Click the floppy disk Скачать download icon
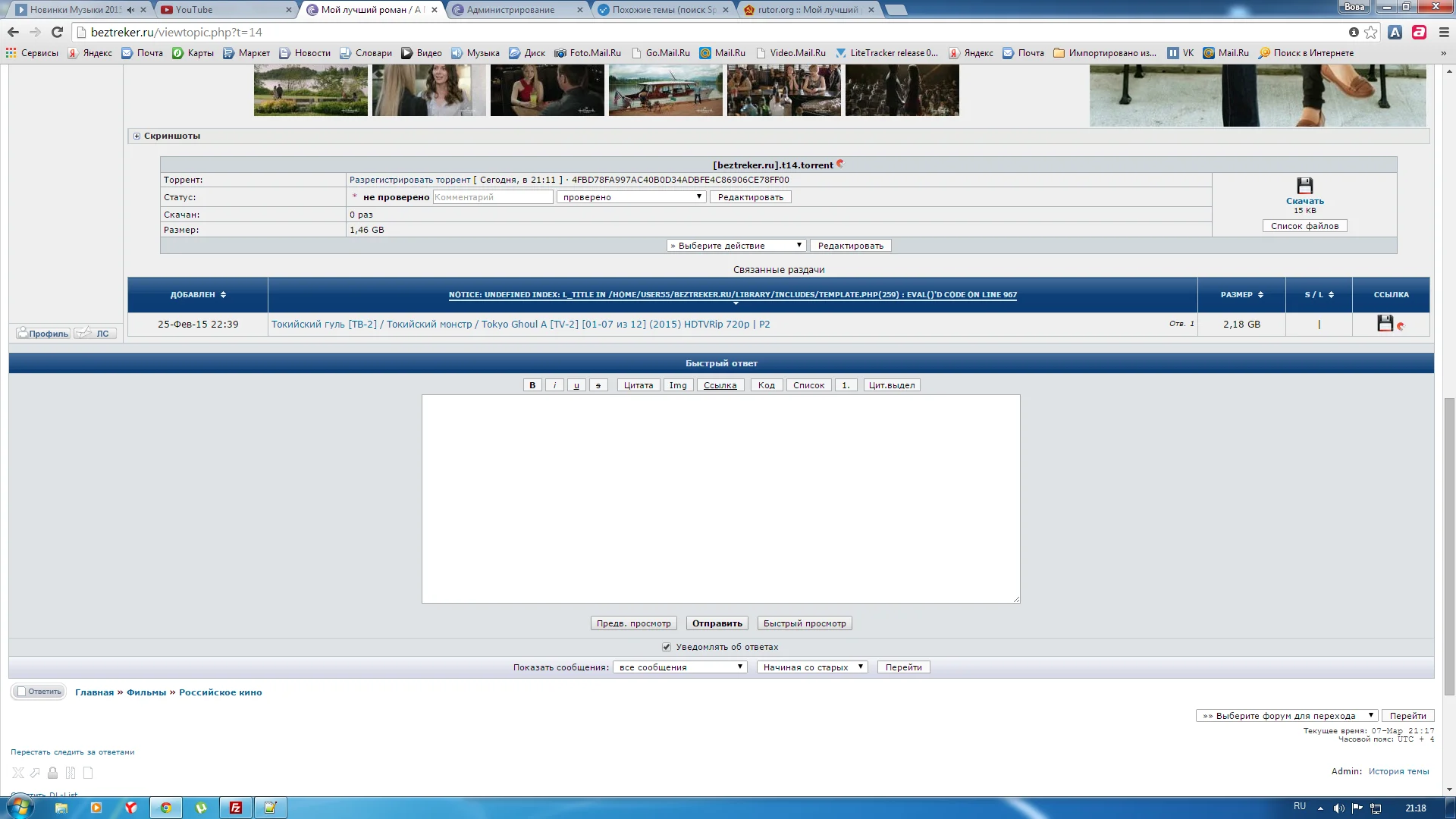 click(x=1304, y=186)
